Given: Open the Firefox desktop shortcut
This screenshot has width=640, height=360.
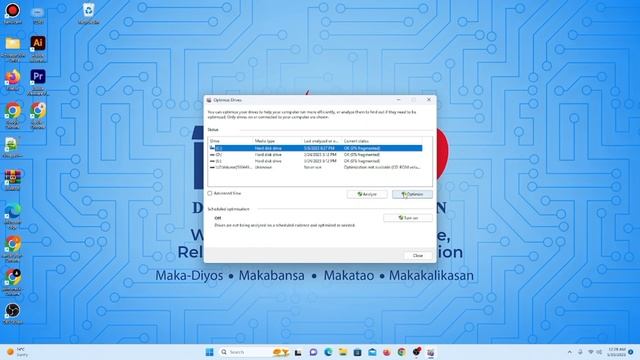Looking at the screenshot, I should 13,80.
